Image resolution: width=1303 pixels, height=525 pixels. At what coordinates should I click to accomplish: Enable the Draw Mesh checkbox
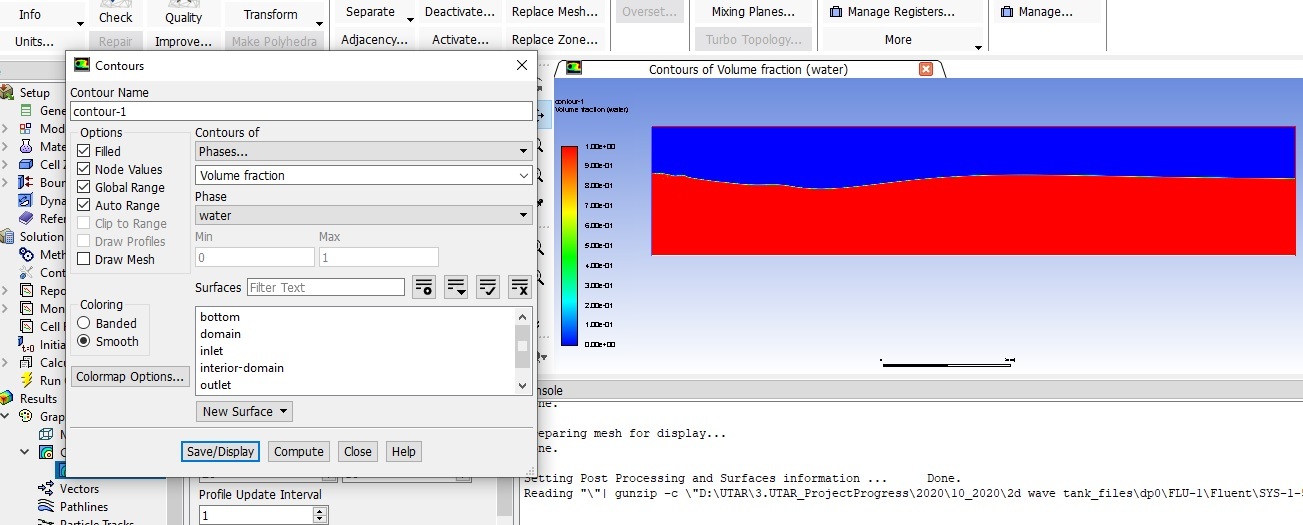click(x=84, y=260)
